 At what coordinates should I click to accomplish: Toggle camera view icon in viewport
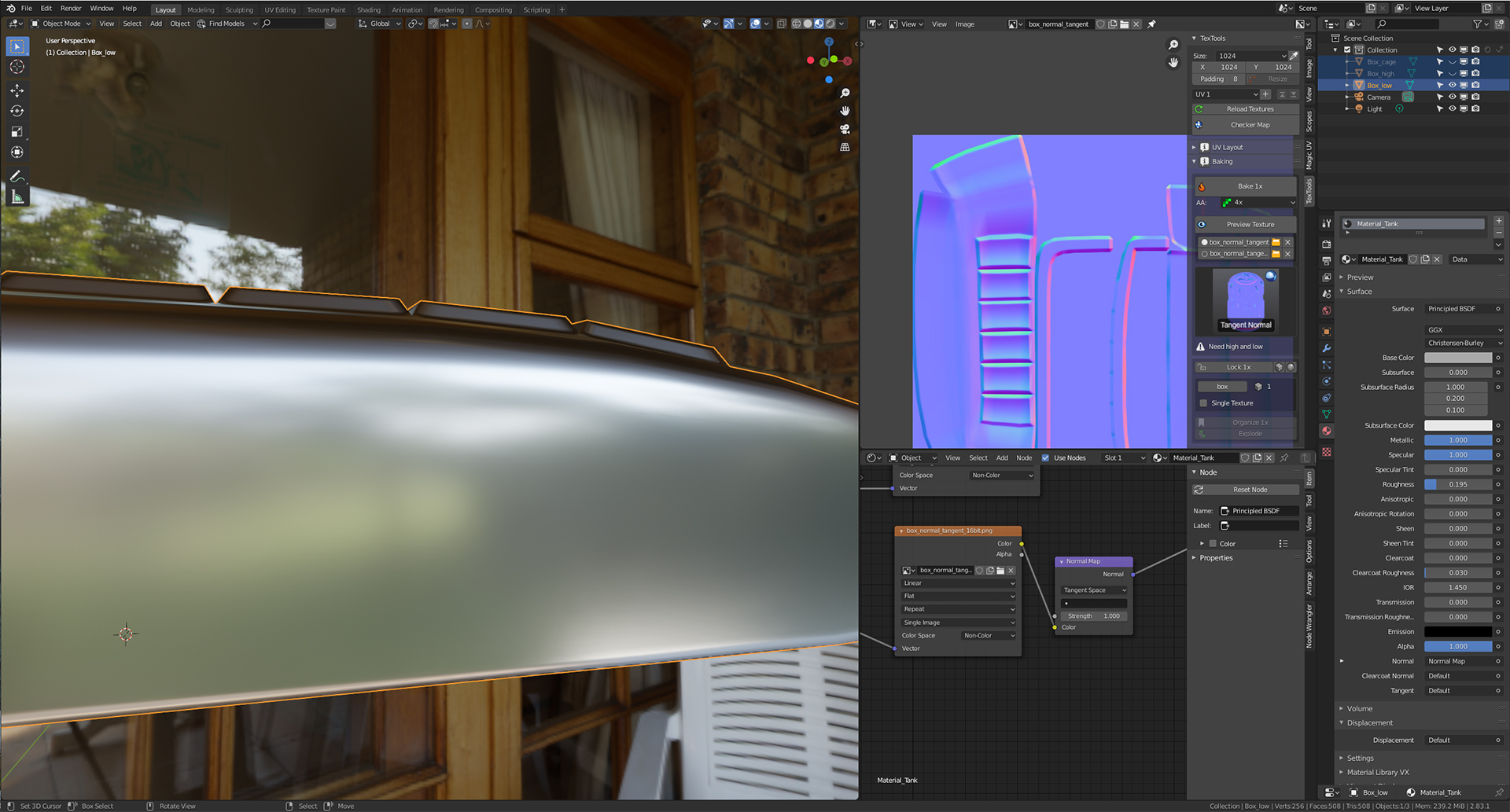click(x=845, y=129)
